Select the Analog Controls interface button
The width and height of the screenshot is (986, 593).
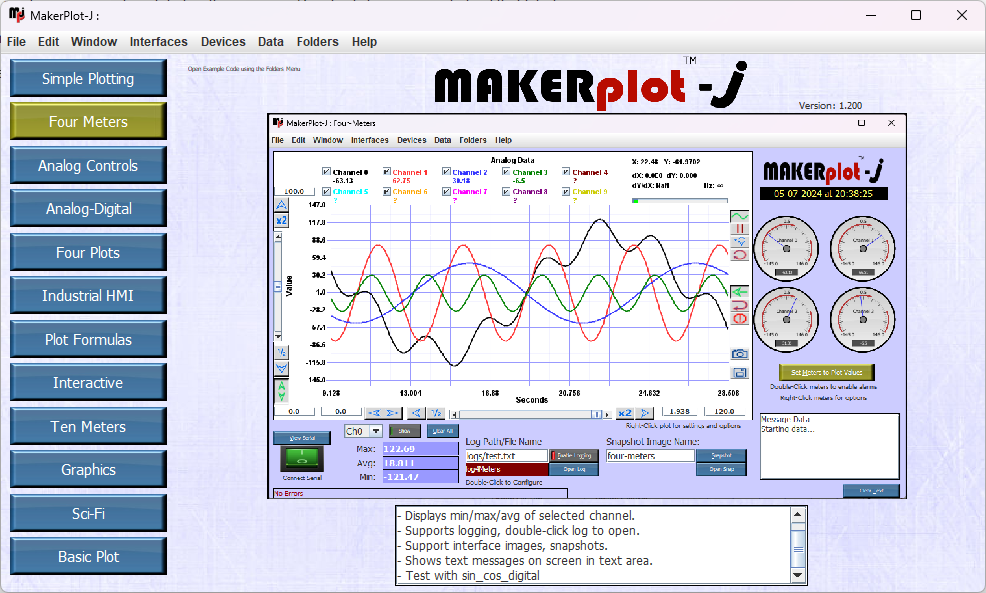[x=88, y=165]
